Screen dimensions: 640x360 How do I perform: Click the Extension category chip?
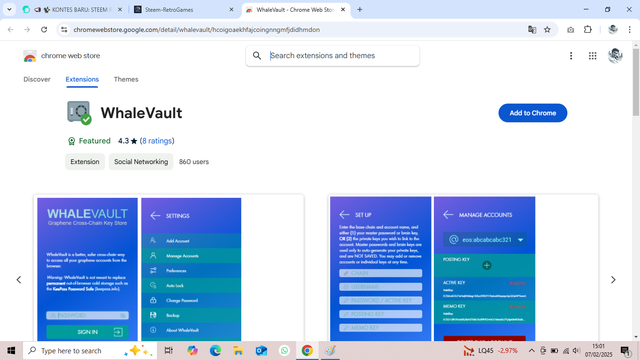(x=85, y=162)
